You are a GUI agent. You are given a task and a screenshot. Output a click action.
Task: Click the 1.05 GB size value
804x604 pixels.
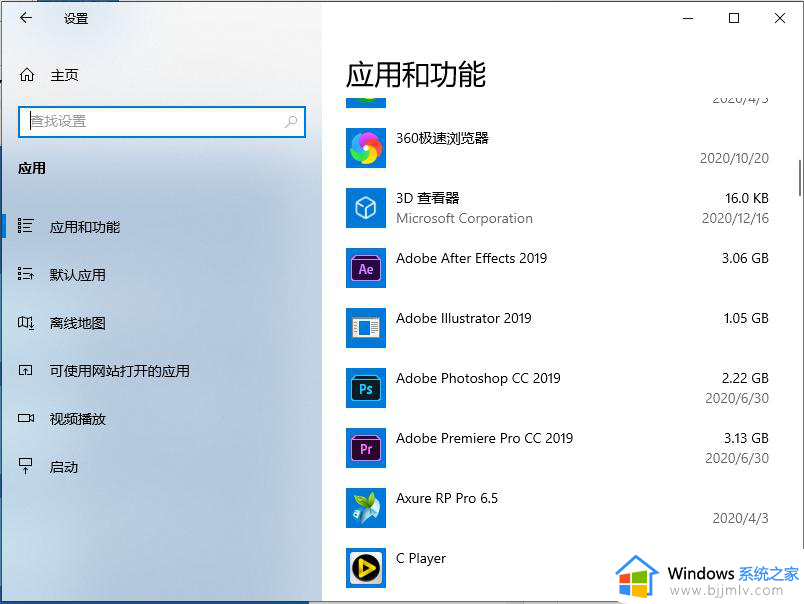click(x=746, y=318)
